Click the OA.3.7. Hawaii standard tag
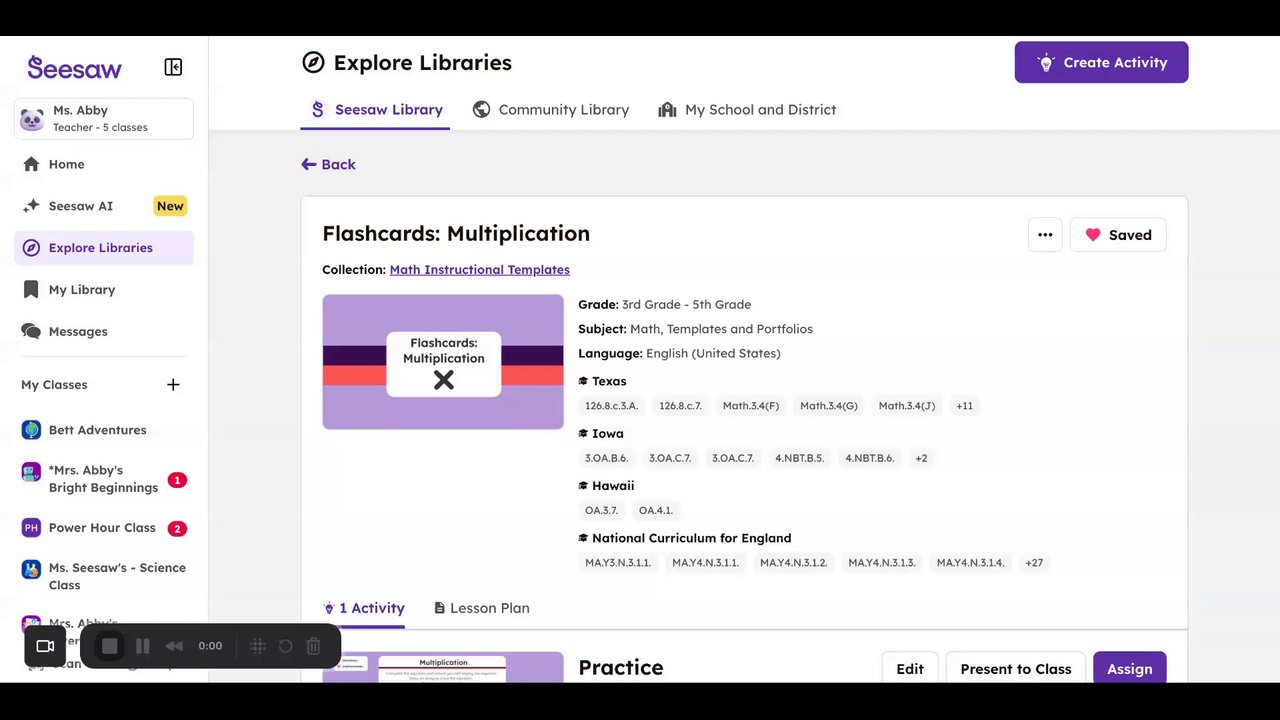The image size is (1280, 720). pyautogui.click(x=601, y=511)
